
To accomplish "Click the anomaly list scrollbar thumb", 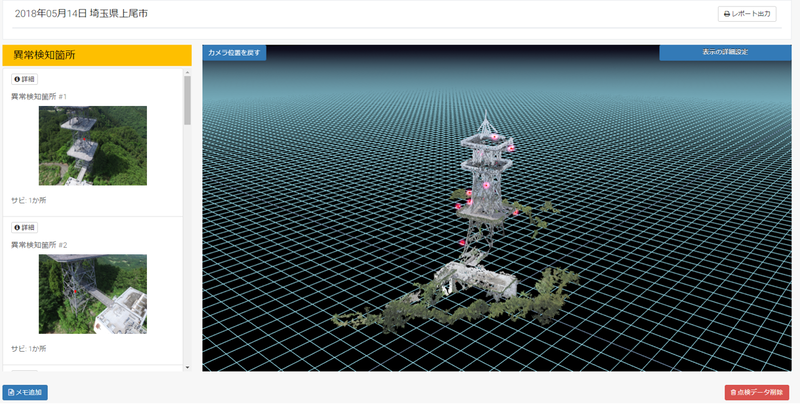I will click(x=187, y=100).
